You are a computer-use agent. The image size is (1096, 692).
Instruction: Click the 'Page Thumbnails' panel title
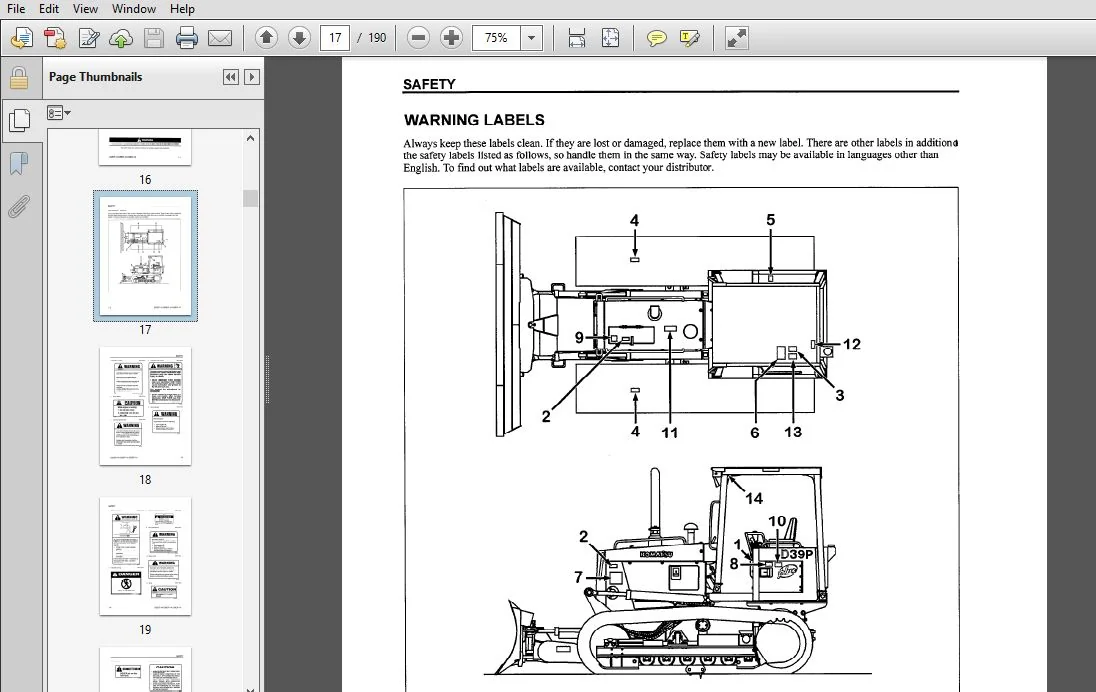coord(96,77)
